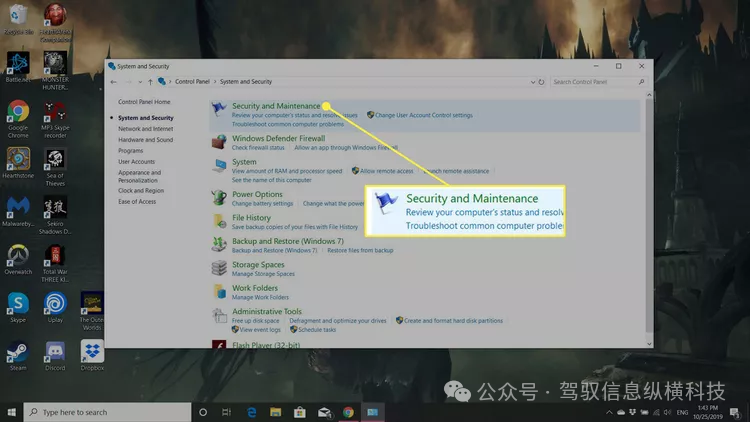The image size is (750, 422).
Task: Click the Storage Spaces drives icon
Action: 219,268
